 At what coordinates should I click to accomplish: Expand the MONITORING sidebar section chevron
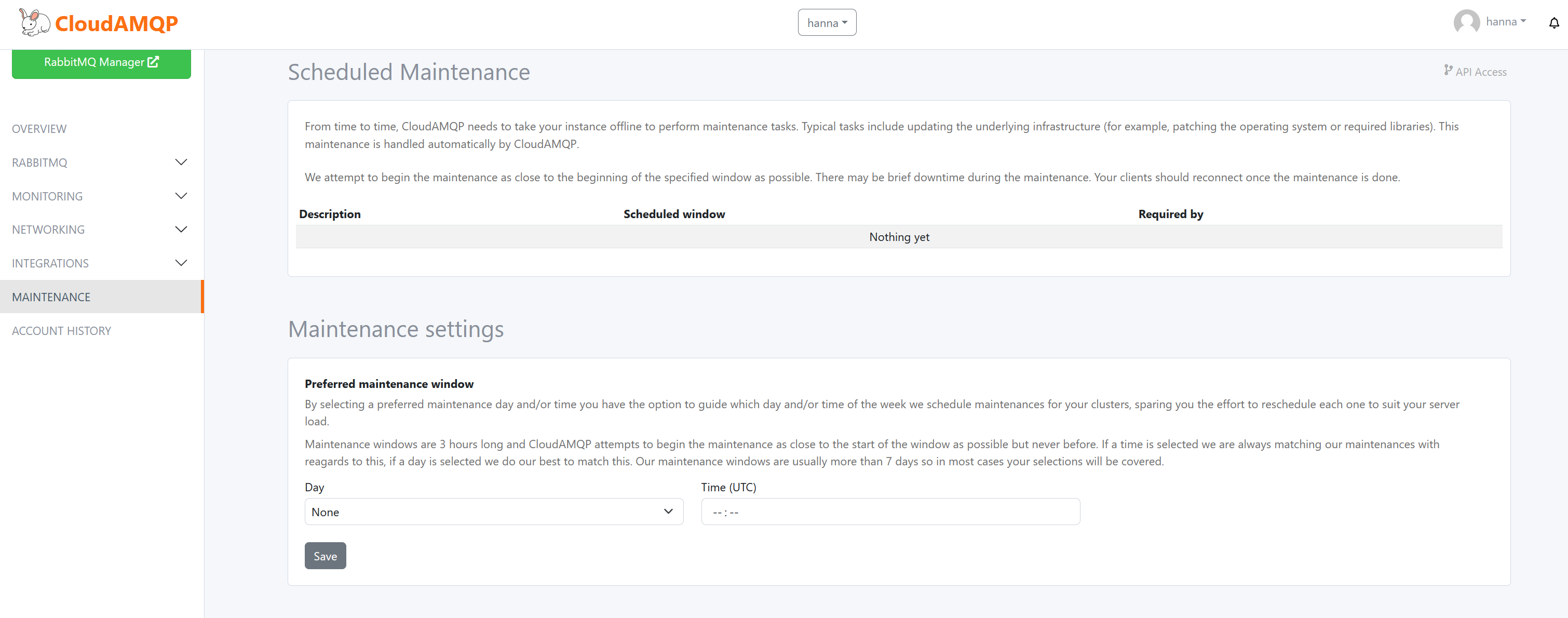tap(181, 196)
